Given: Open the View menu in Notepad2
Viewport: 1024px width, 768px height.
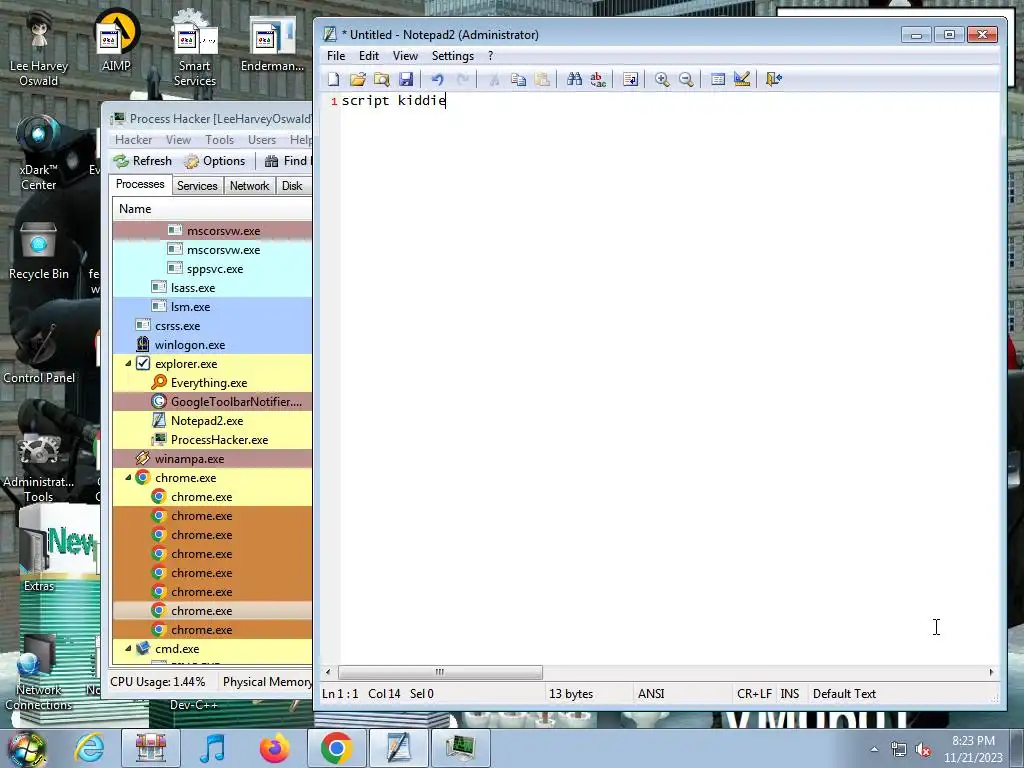Looking at the screenshot, I should (405, 56).
